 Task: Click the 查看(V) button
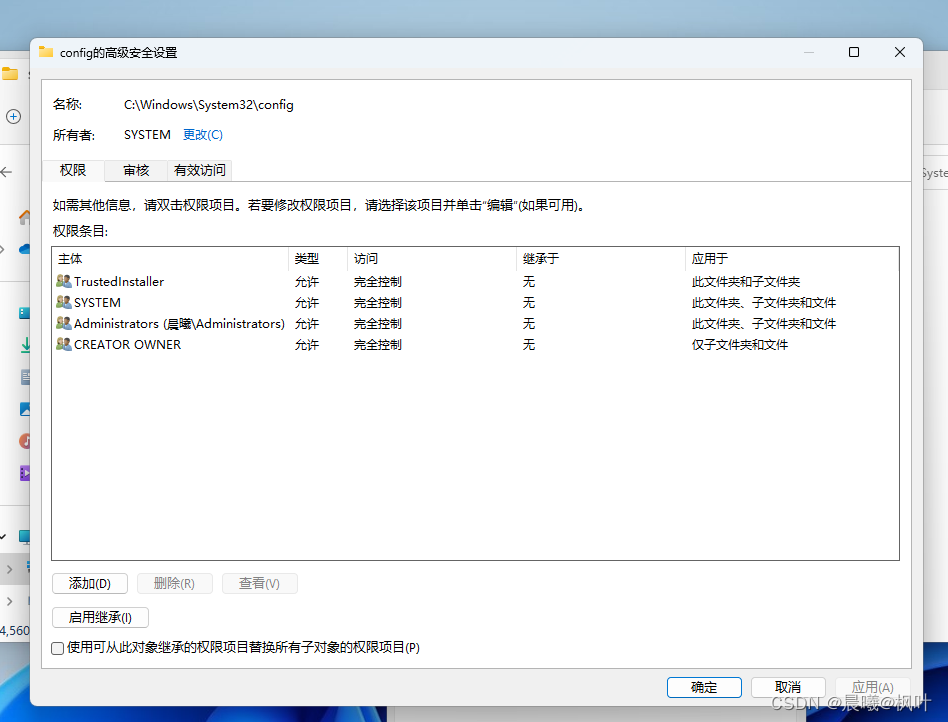(259, 584)
